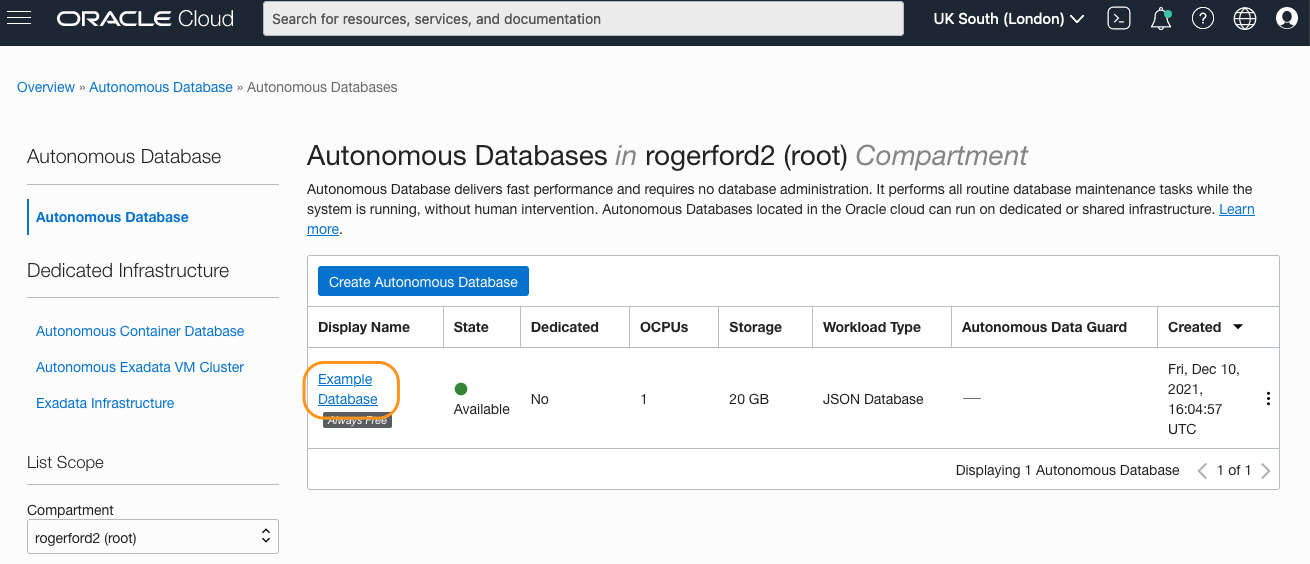The image size is (1310, 564).
Task: Click the Overview breadcrumb link
Action: click(46, 87)
